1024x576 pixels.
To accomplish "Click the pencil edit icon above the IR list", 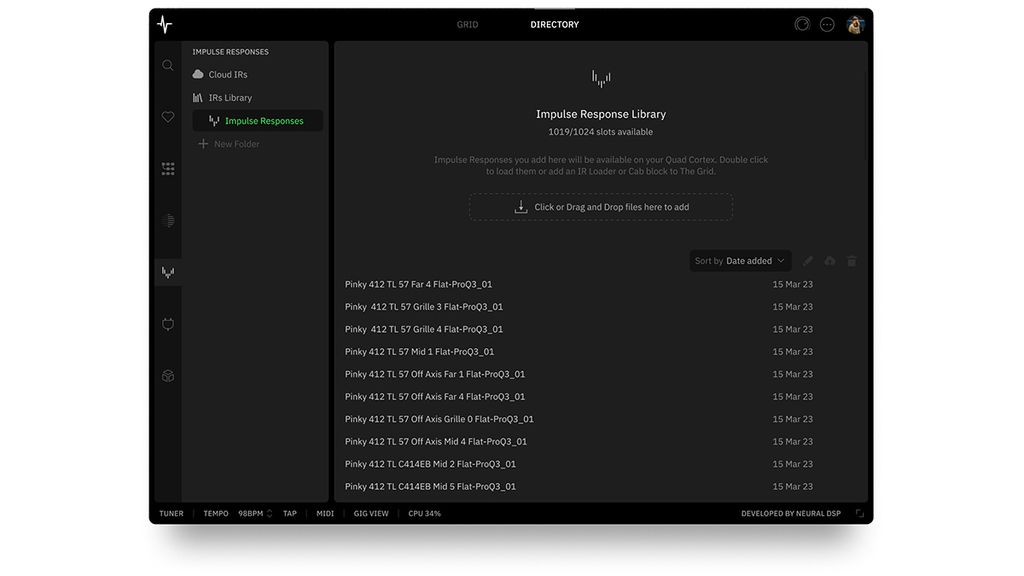I will click(x=807, y=260).
